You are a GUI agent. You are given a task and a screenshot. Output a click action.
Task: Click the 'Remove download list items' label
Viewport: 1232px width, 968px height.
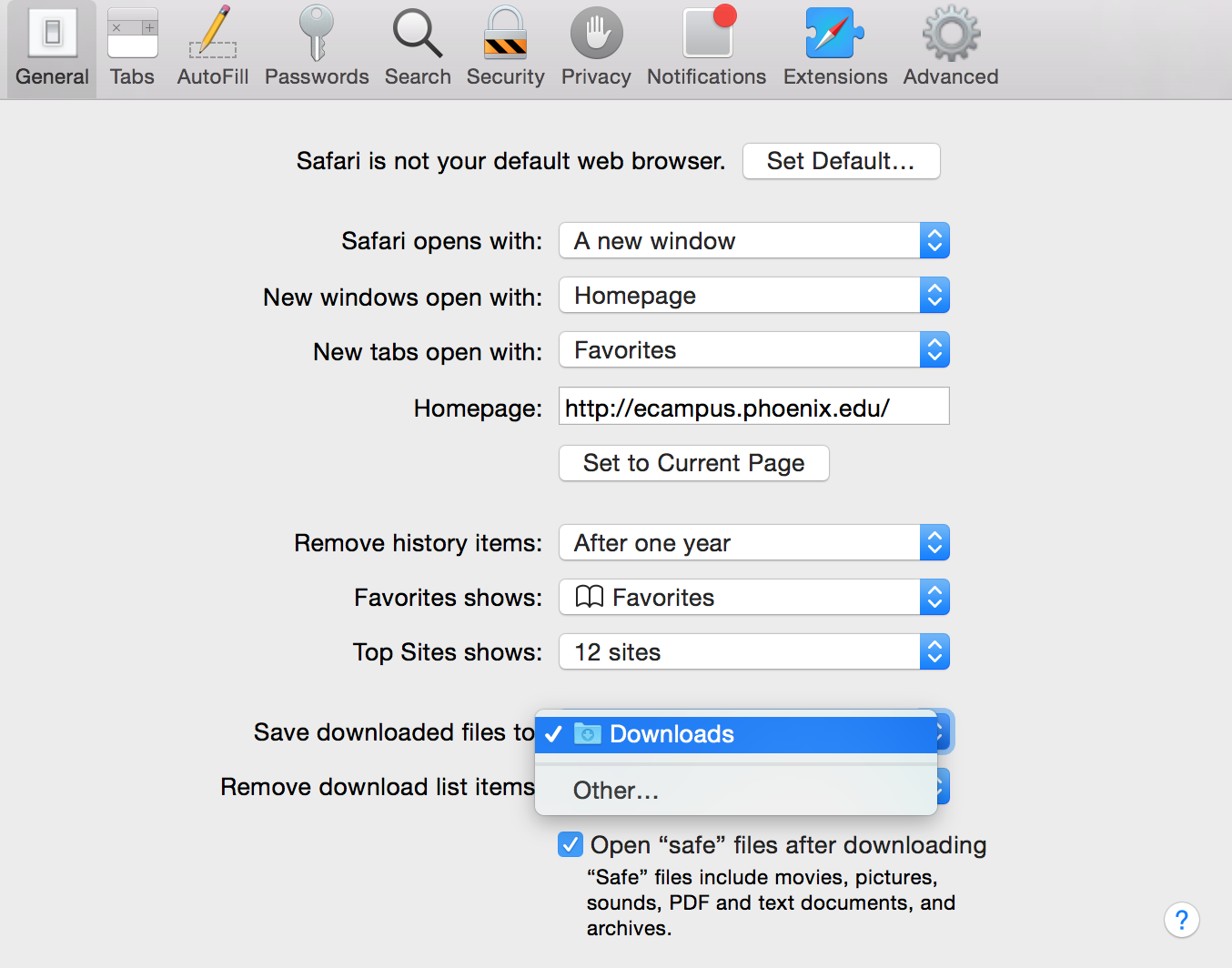click(x=378, y=787)
